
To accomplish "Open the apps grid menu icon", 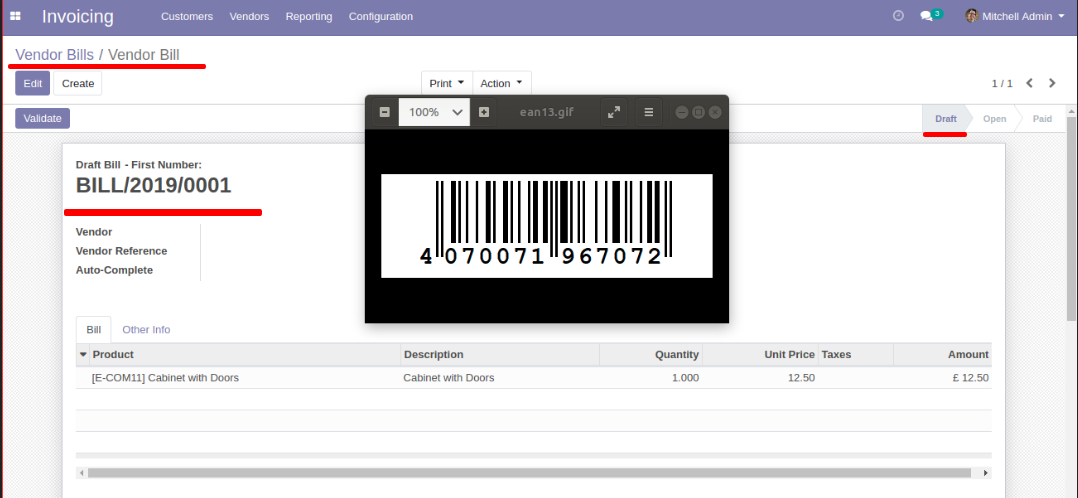I will tap(15, 16).
